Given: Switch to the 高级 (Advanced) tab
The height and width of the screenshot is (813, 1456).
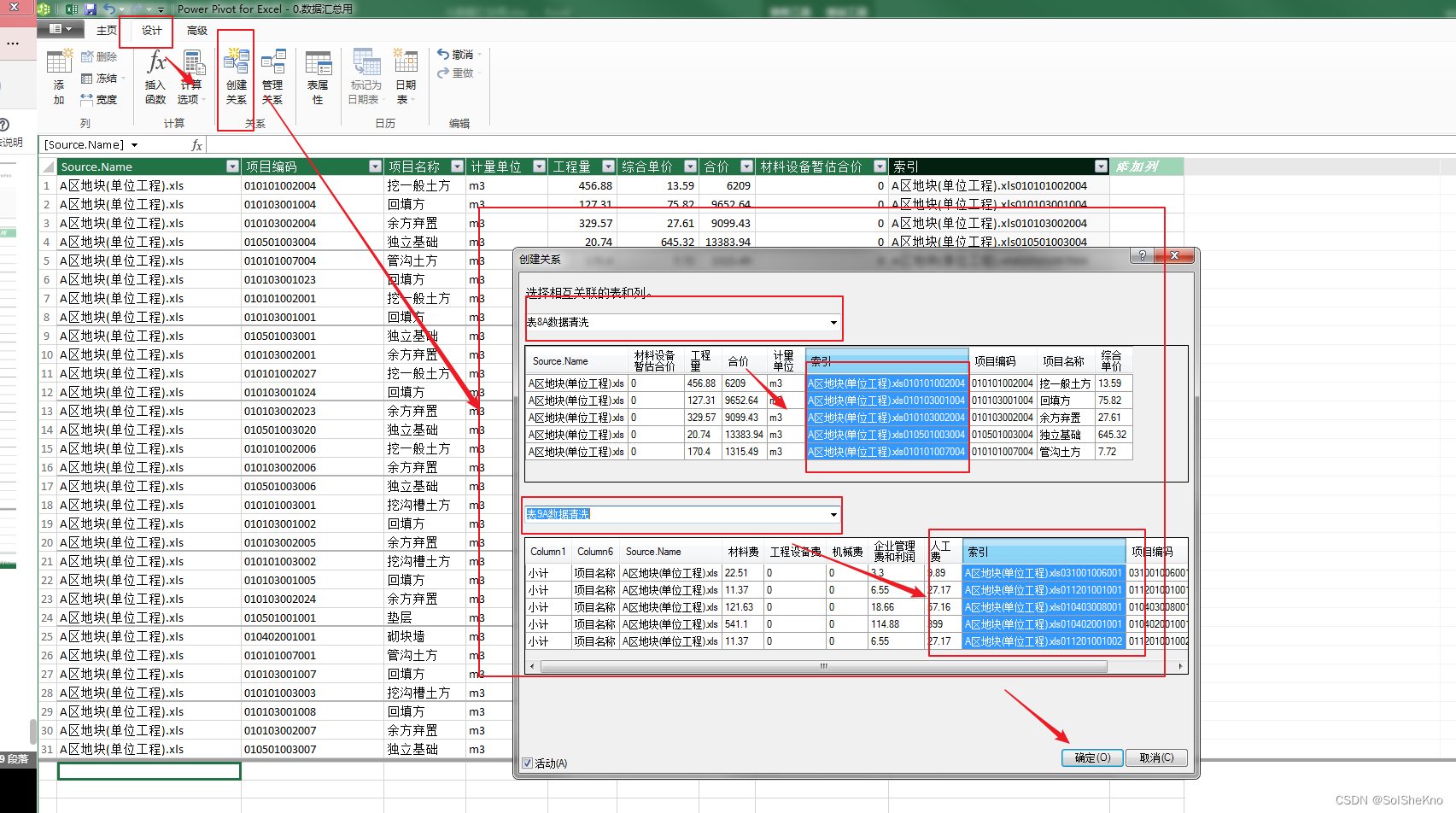Looking at the screenshot, I should click(x=197, y=30).
